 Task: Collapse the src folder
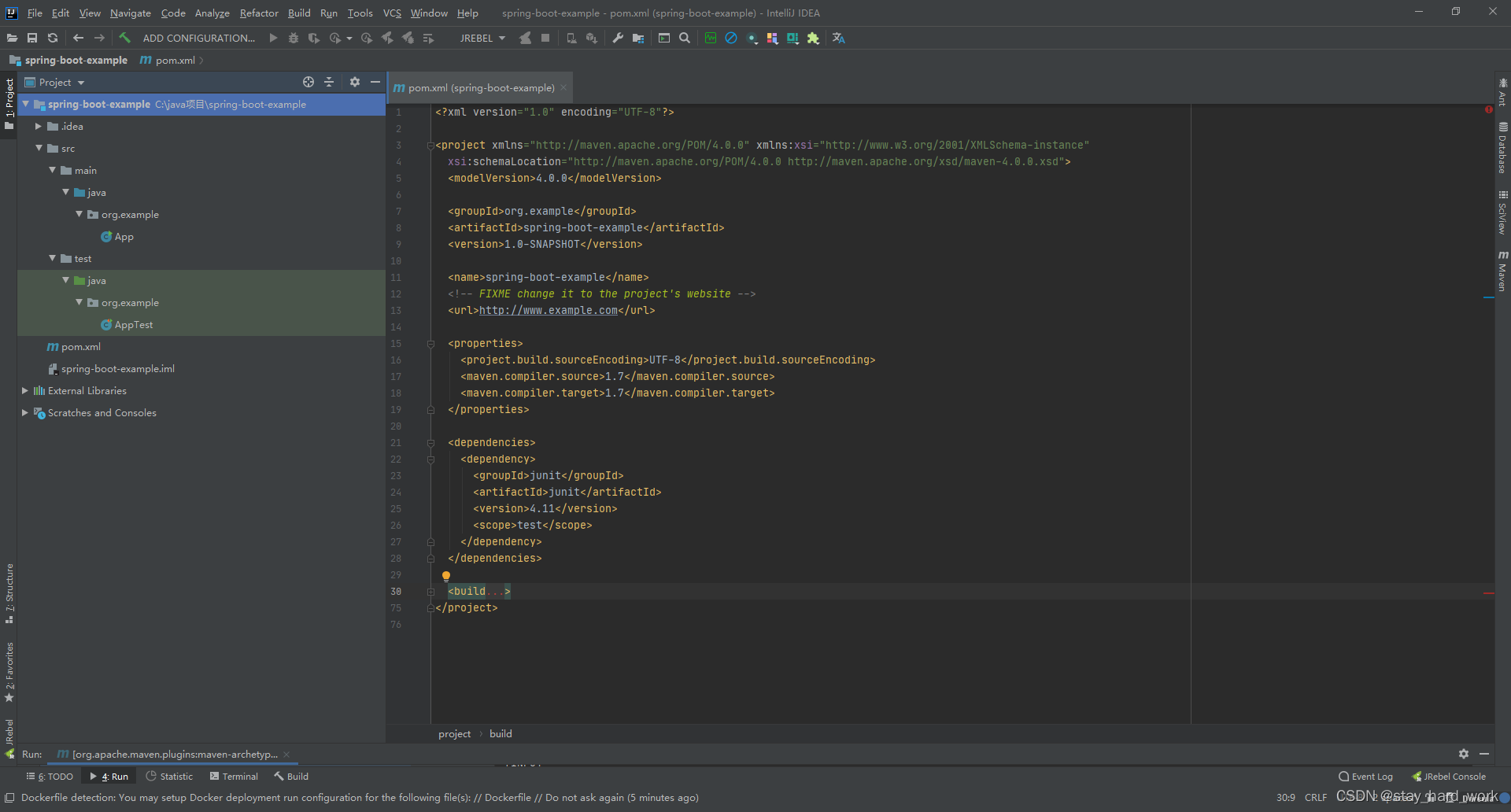tap(39, 148)
